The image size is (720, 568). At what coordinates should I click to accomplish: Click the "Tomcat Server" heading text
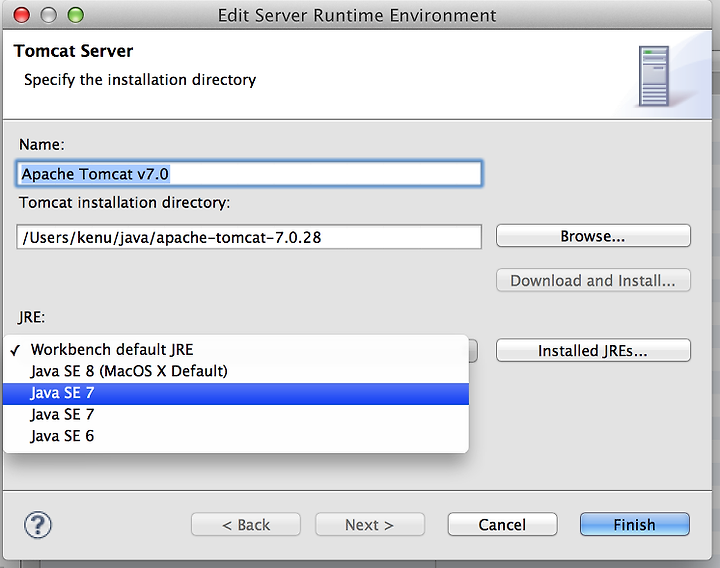[x=73, y=51]
